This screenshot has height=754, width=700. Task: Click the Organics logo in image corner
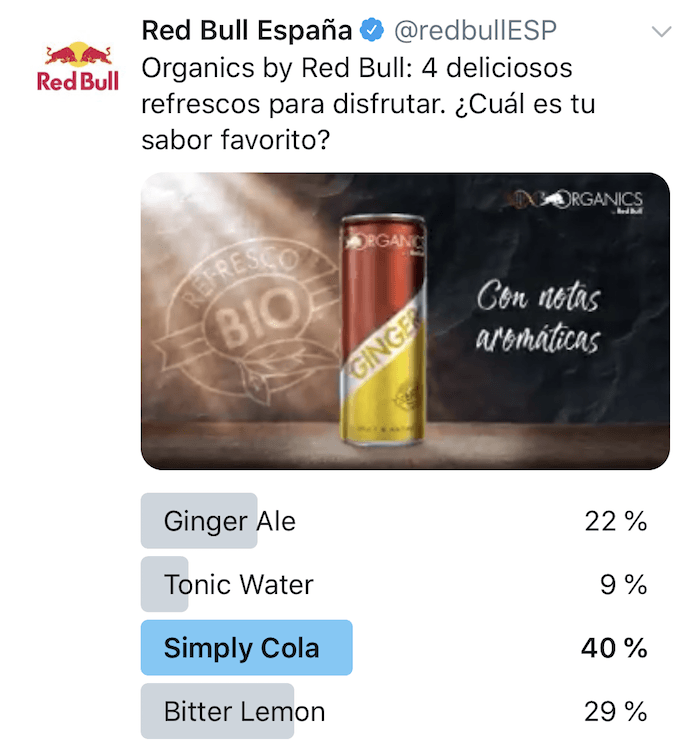coord(575,200)
